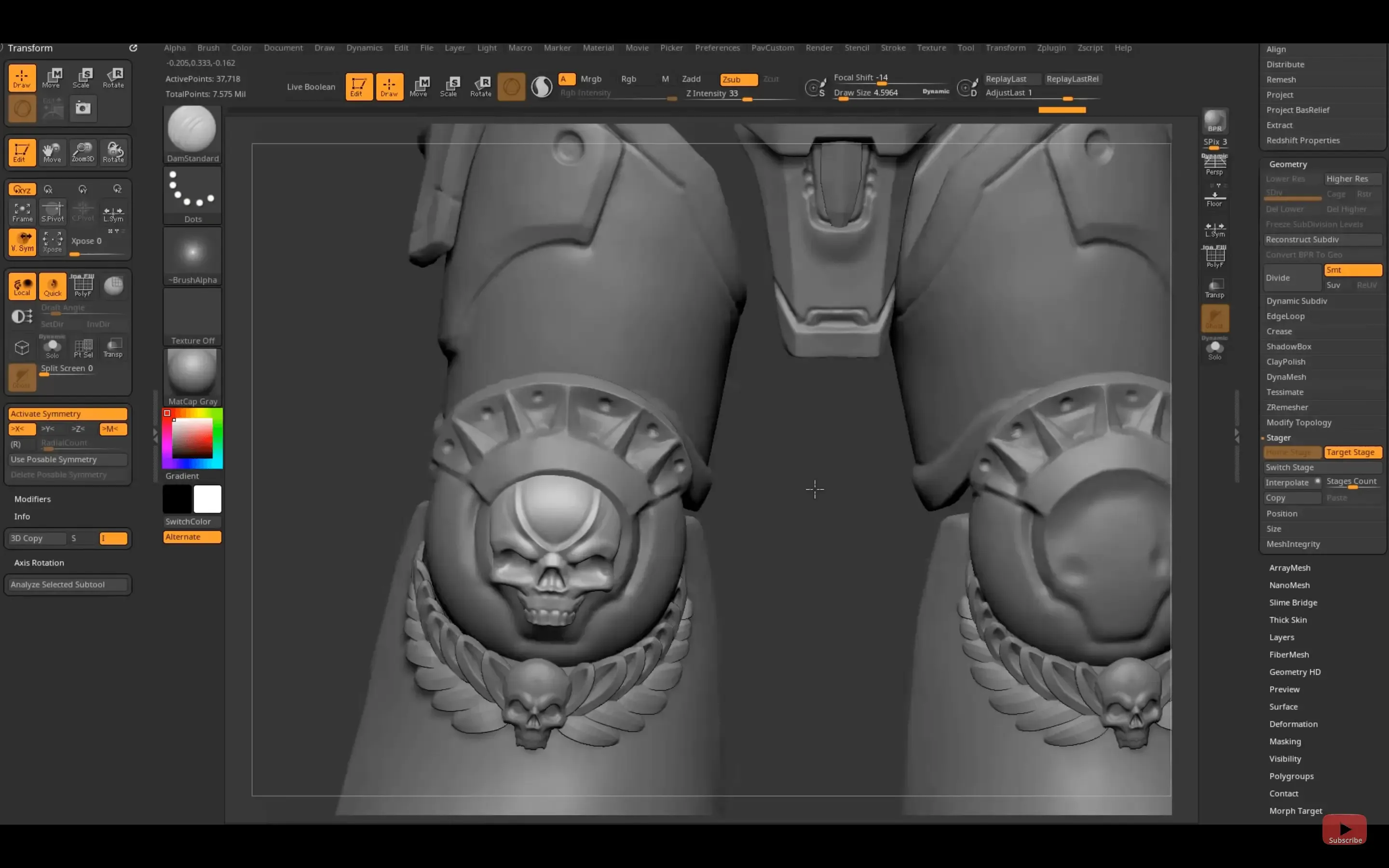Screen dimensions: 1389x868
Task: Run ZRemesher on the mesh
Action: pos(1287,407)
